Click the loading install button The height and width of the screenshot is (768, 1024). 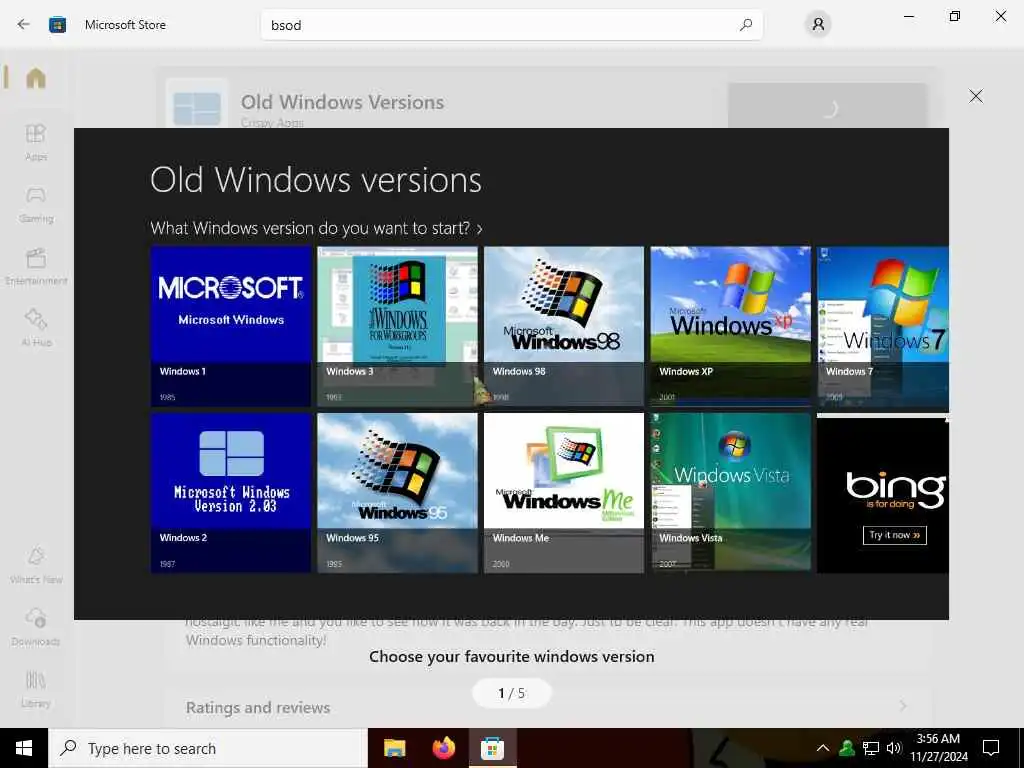(x=827, y=107)
